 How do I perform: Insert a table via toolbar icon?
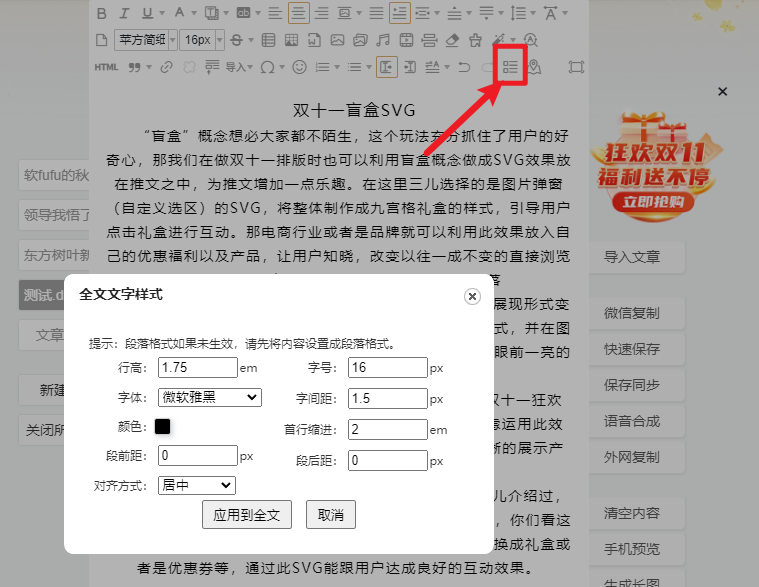point(268,40)
